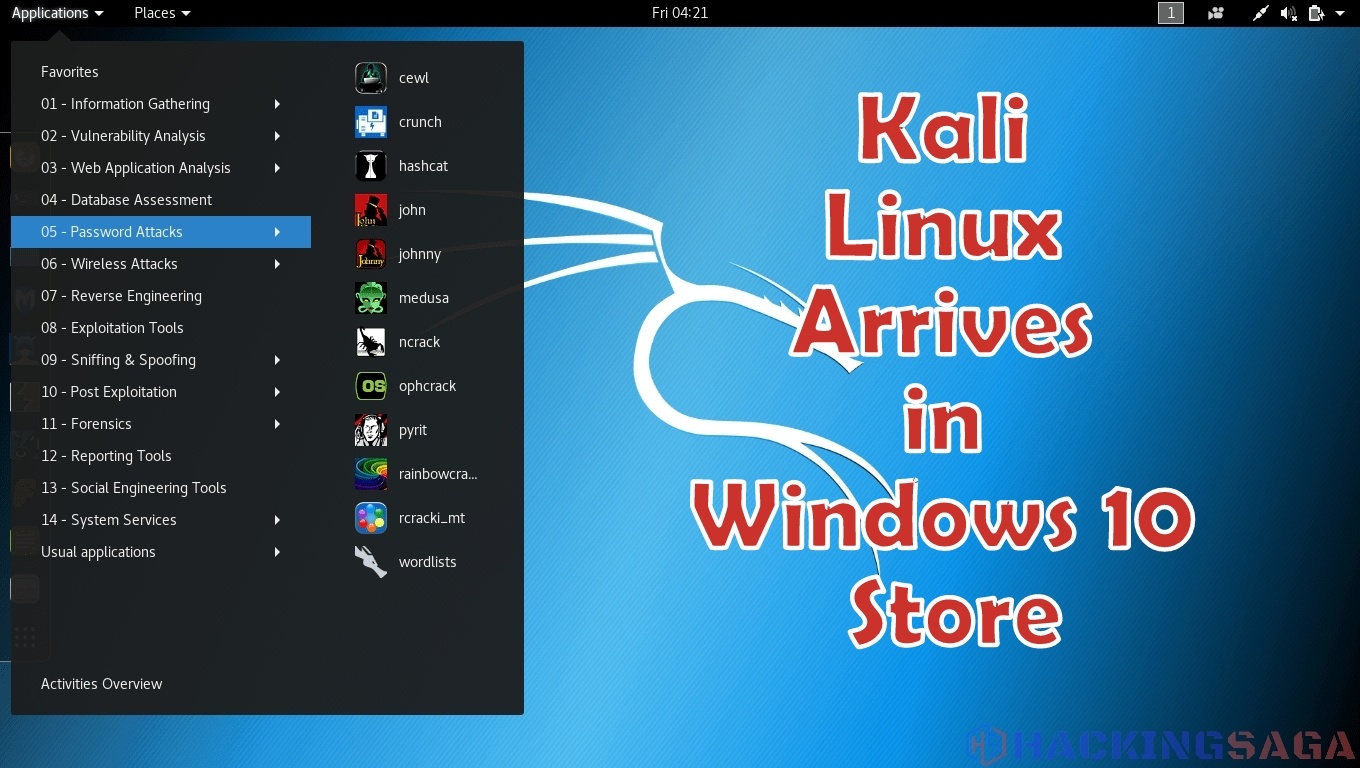Image resolution: width=1360 pixels, height=768 pixels.
Task: Open the wired network status icon
Action: (x=1261, y=13)
